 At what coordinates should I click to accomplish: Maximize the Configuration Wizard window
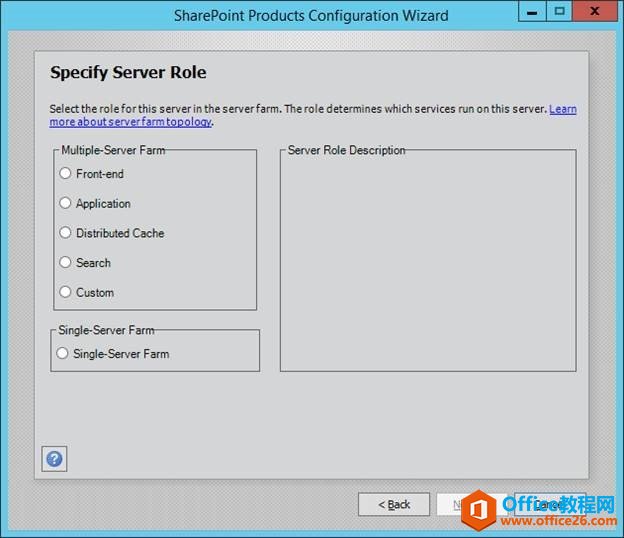point(559,11)
